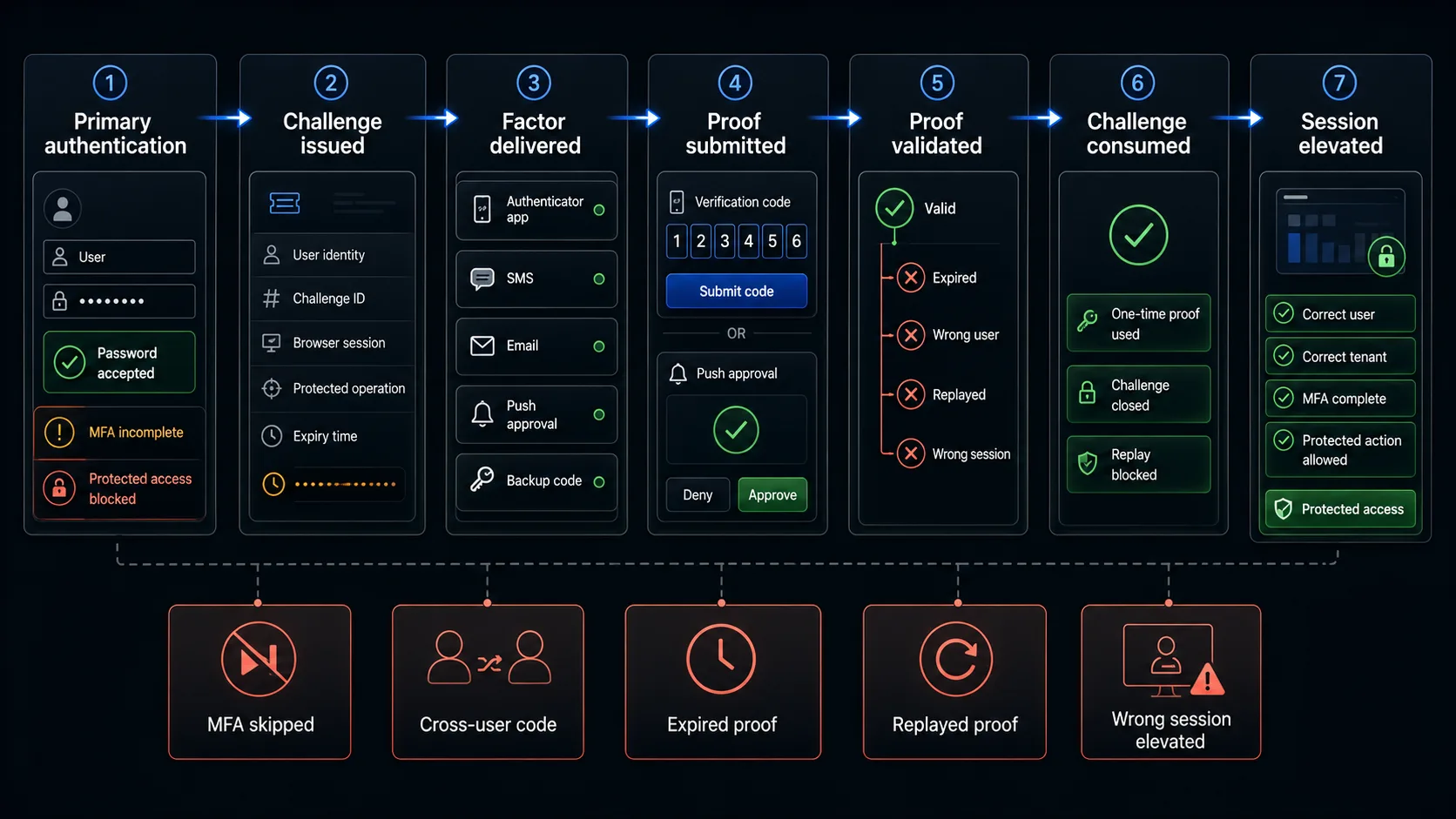Click the Valid green check icon
Screen dimensions: 1456x819
(894, 208)
